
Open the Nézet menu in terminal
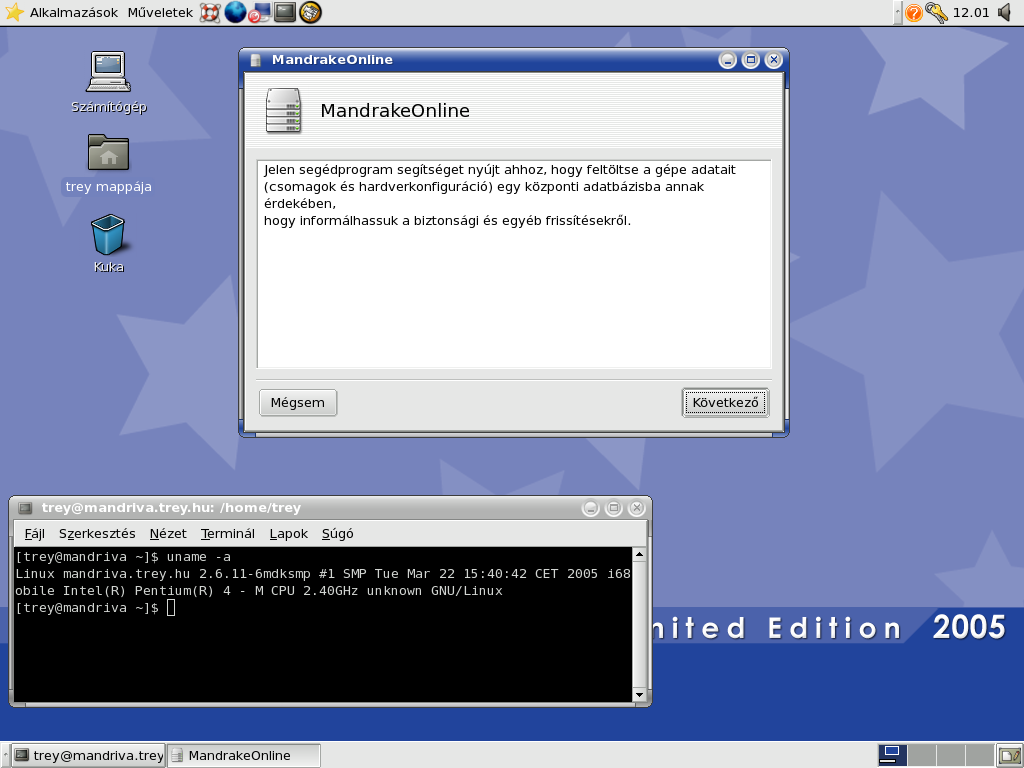pos(168,534)
